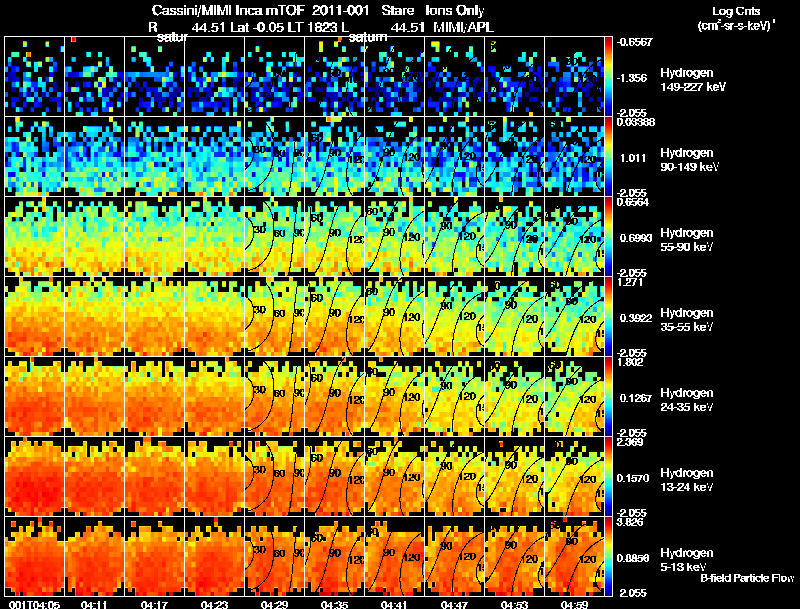Select the 04:17 time axis label
The height and width of the screenshot is (609, 800).
(154, 604)
